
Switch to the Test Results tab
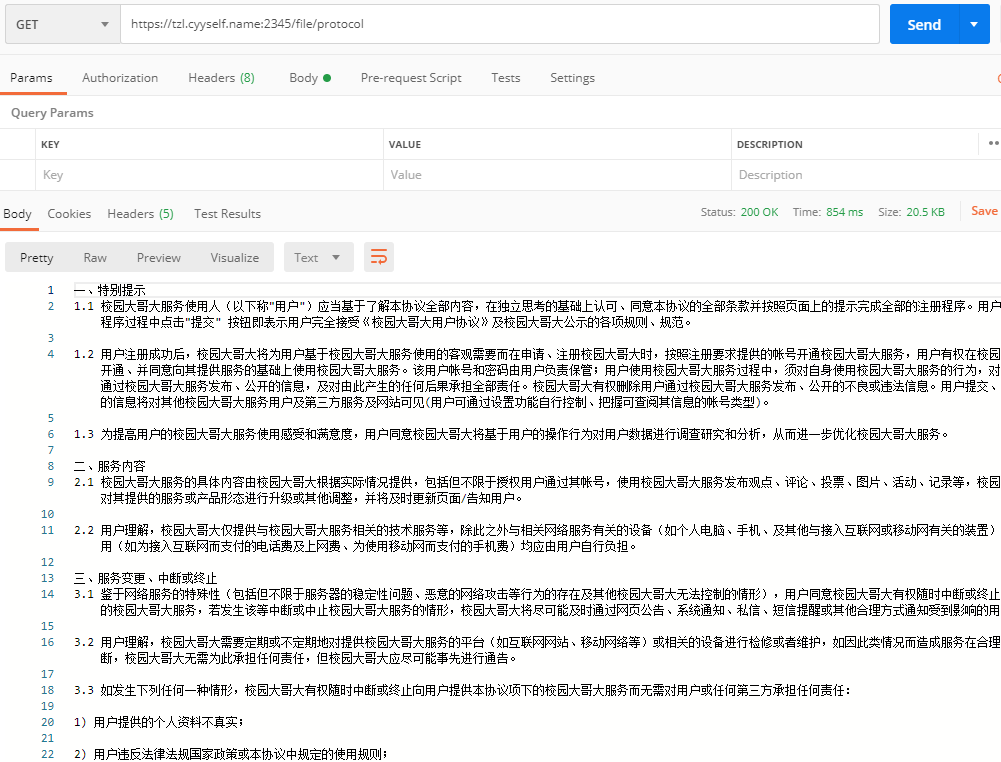tap(227, 214)
